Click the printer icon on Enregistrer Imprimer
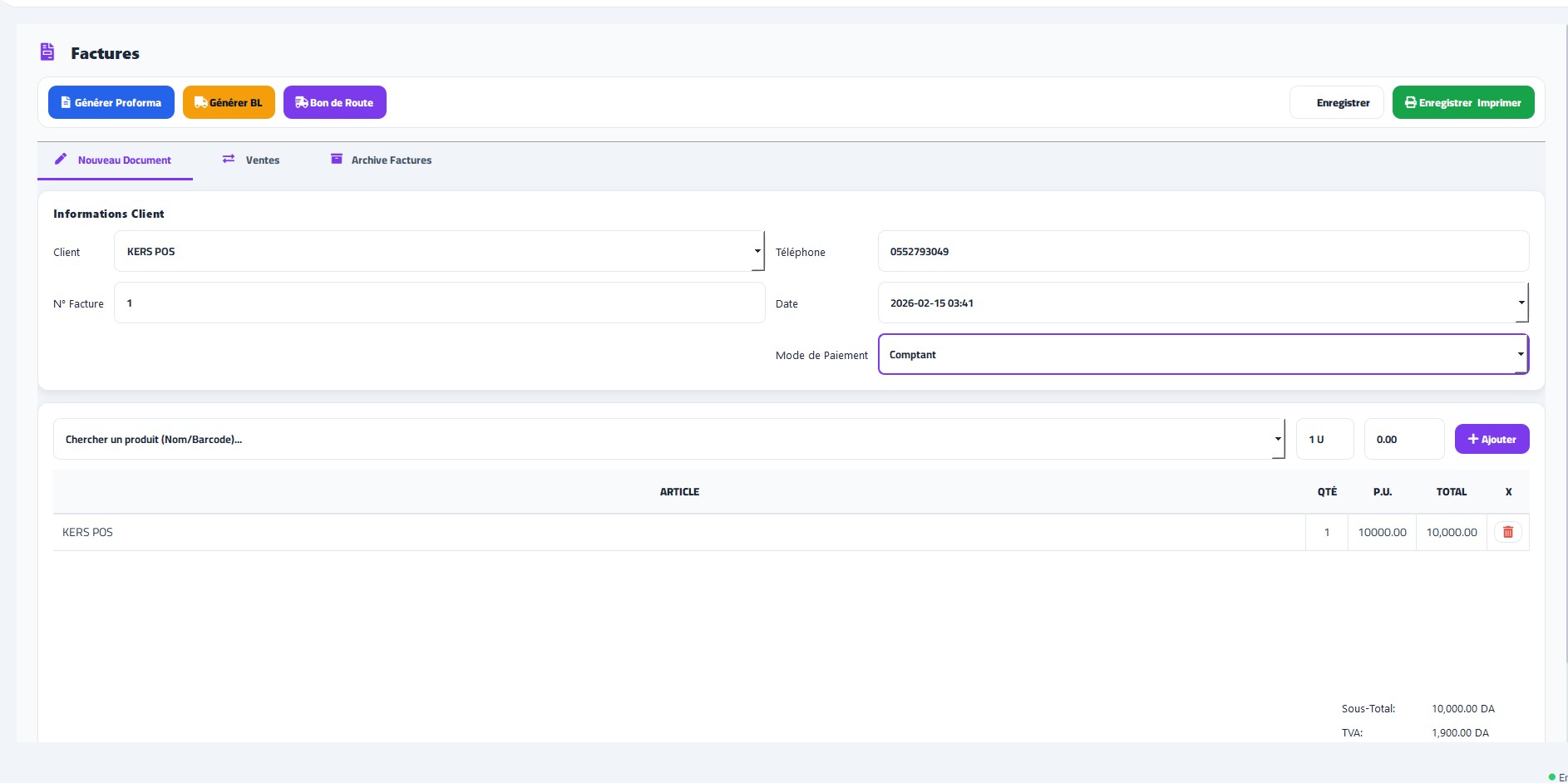This screenshot has height=783, width=1568. [1410, 102]
